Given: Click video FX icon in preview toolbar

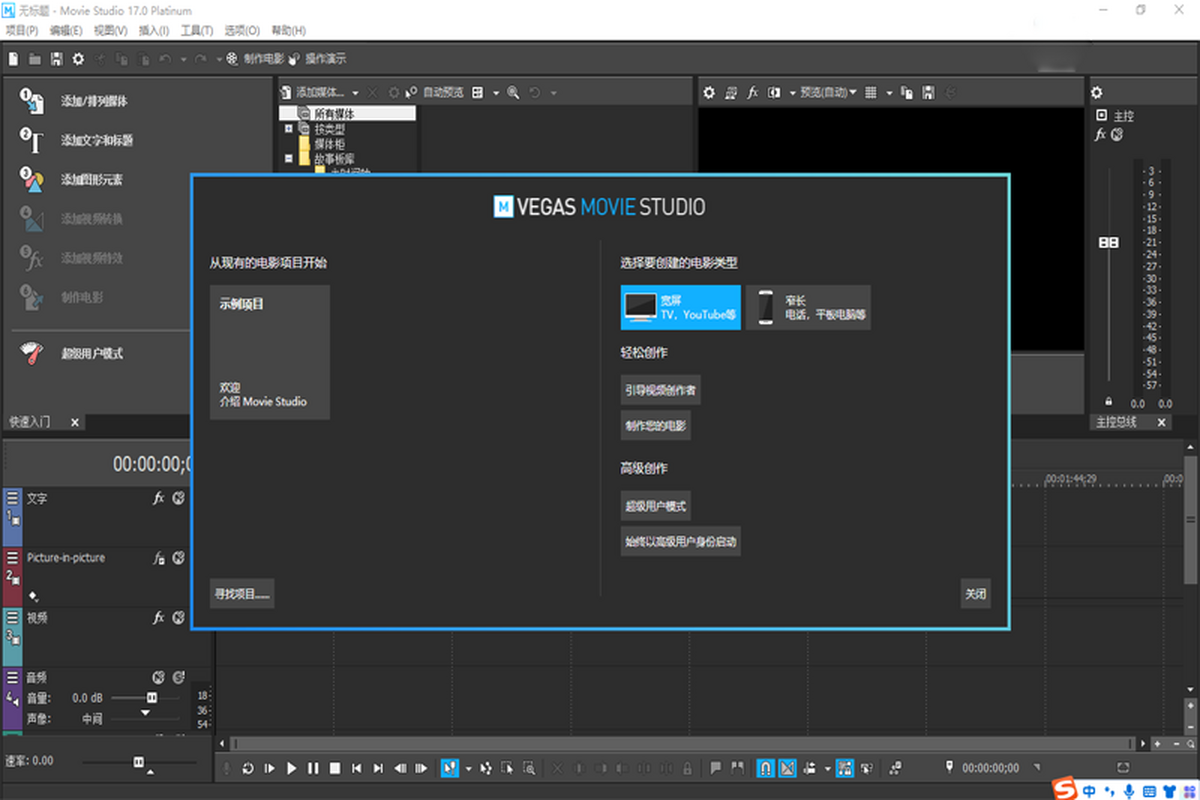Looking at the screenshot, I should (753, 92).
